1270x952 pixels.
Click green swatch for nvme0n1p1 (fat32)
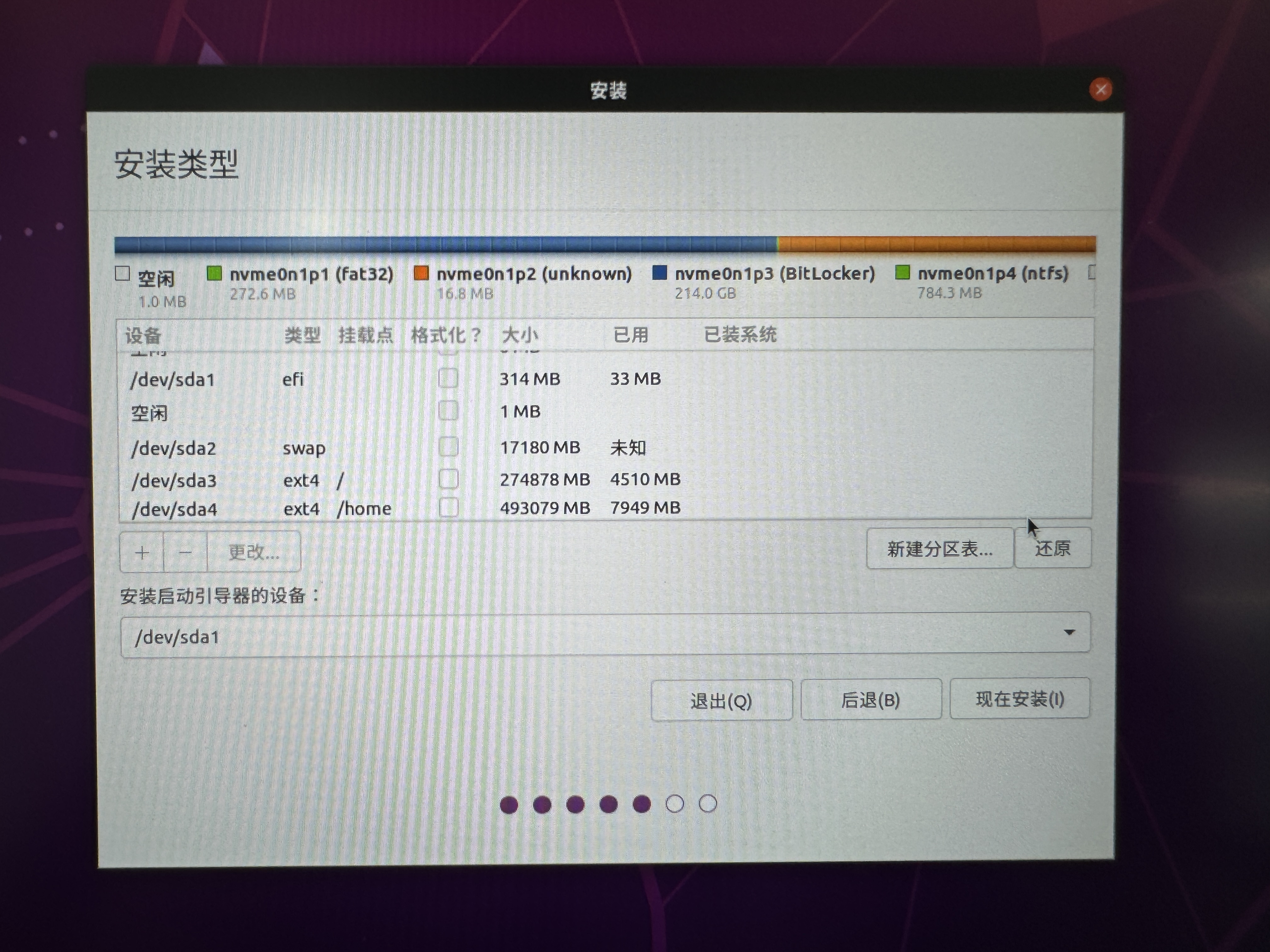tap(214, 273)
